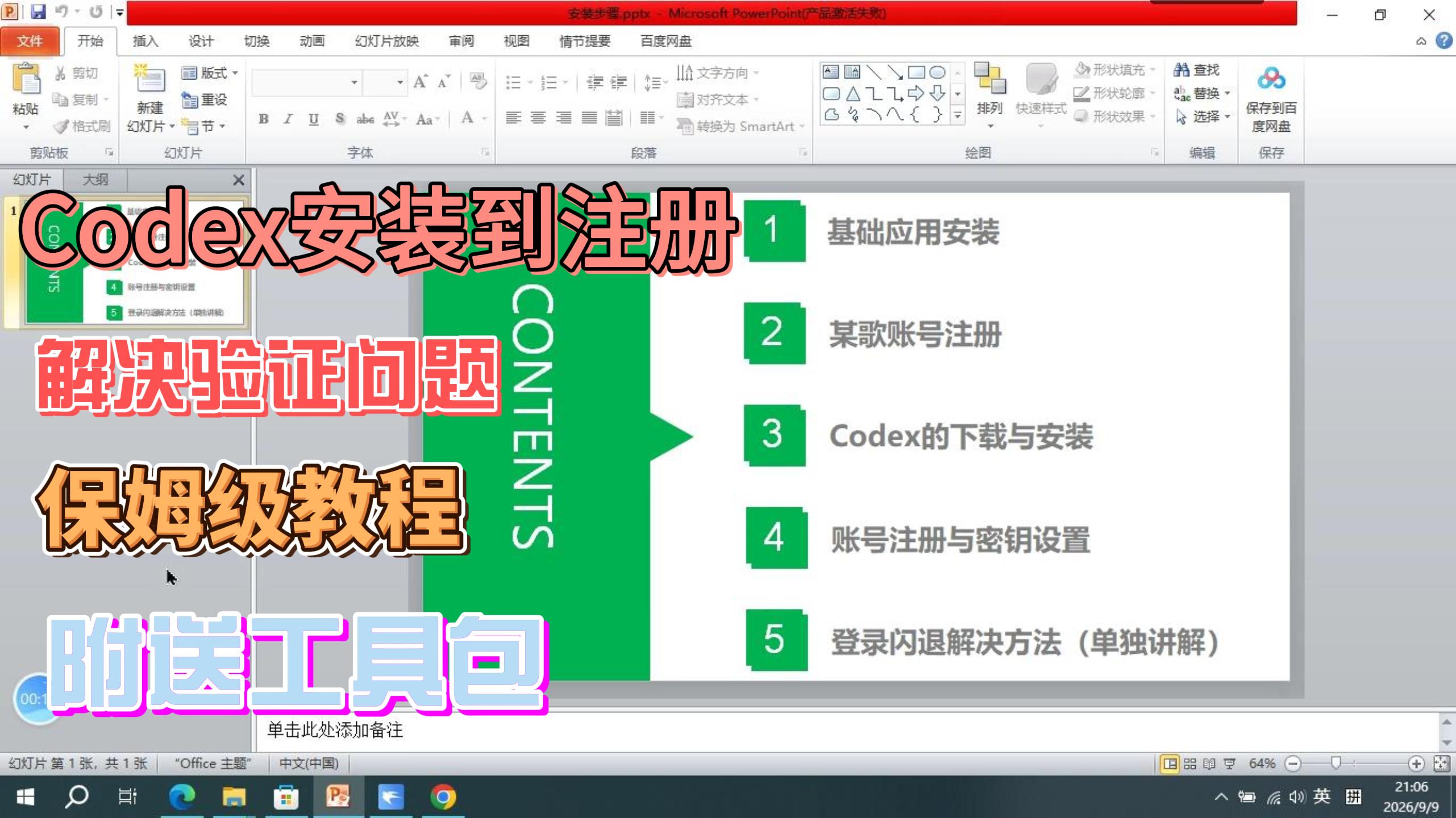Click increase indent level icon
The width and height of the screenshot is (1456, 818).
click(x=618, y=83)
